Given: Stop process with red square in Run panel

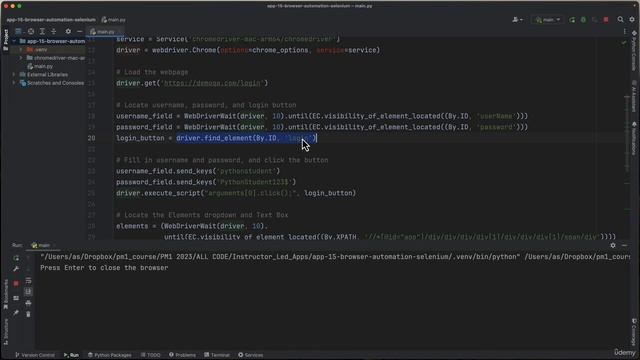Looking at the screenshot, I should (x=16, y=283).
